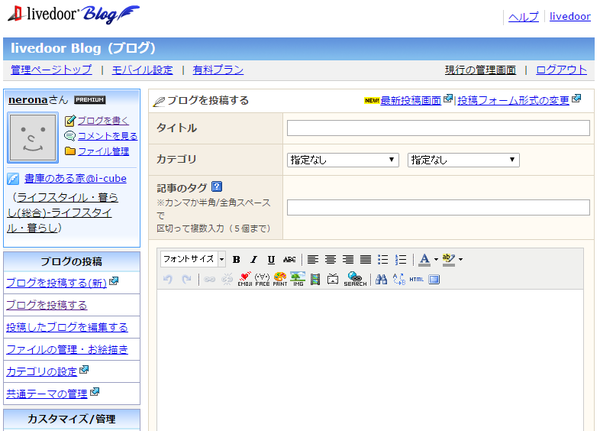Toggle fullscreen editor icon
The width and height of the screenshot is (600, 431).
coord(434,280)
